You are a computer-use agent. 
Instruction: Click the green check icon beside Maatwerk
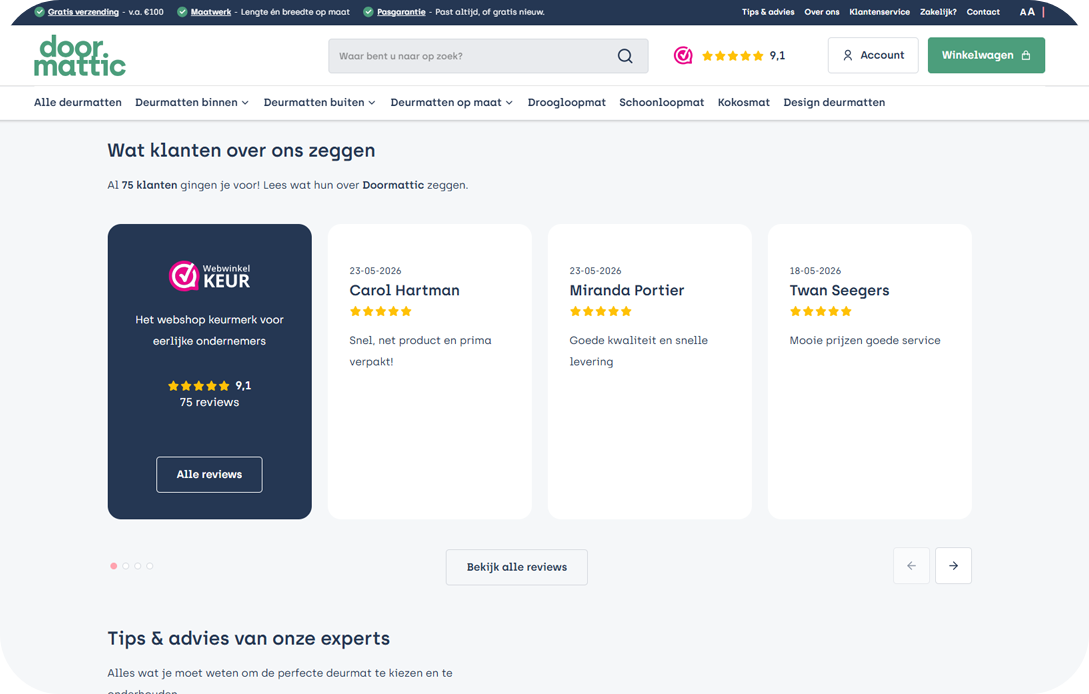[x=182, y=12]
